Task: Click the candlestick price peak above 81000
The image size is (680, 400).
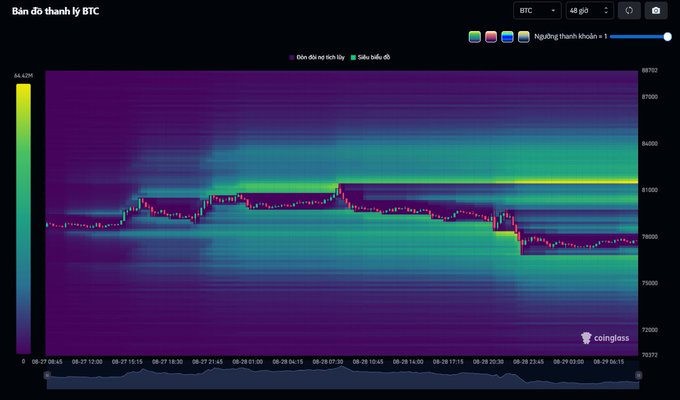Action: (x=340, y=188)
